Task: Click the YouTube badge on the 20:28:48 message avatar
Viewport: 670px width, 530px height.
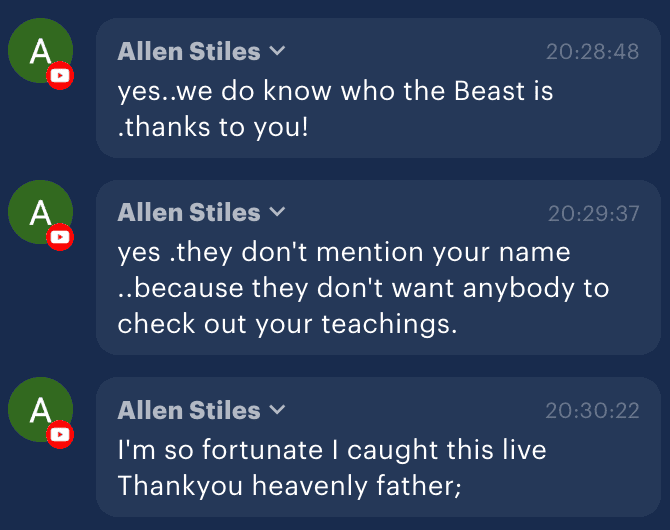Action: [60, 76]
